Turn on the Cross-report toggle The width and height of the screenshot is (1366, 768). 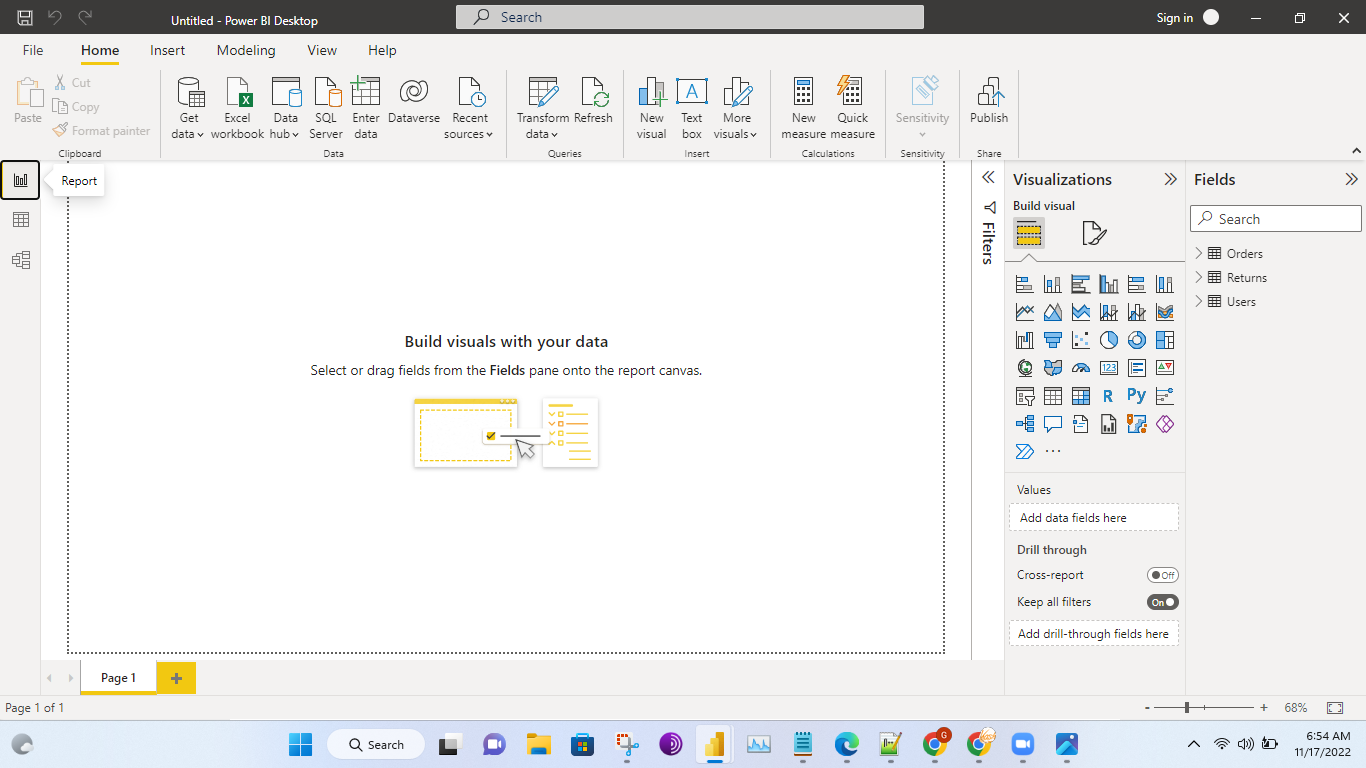1163,575
